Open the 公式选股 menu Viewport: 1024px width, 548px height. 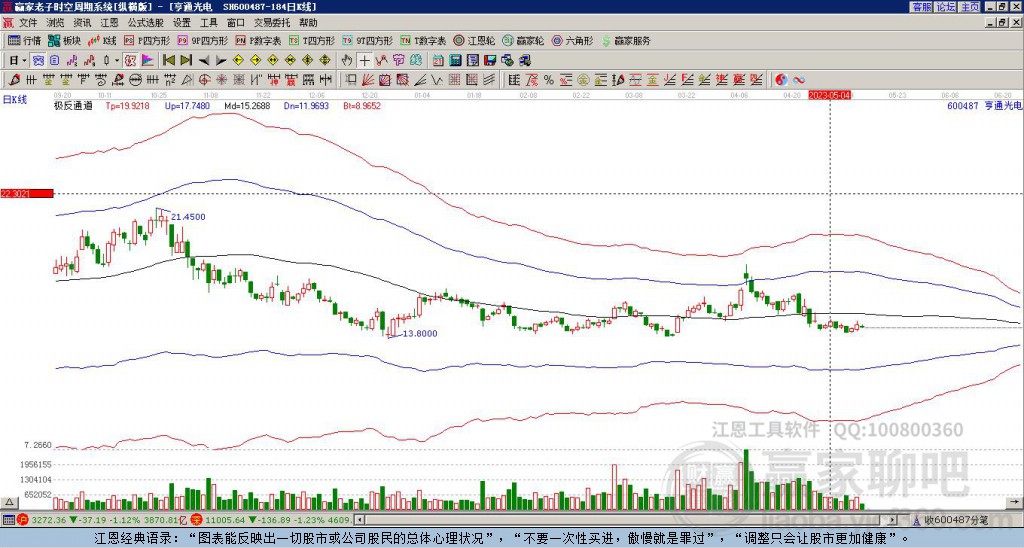tap(145, 23)
